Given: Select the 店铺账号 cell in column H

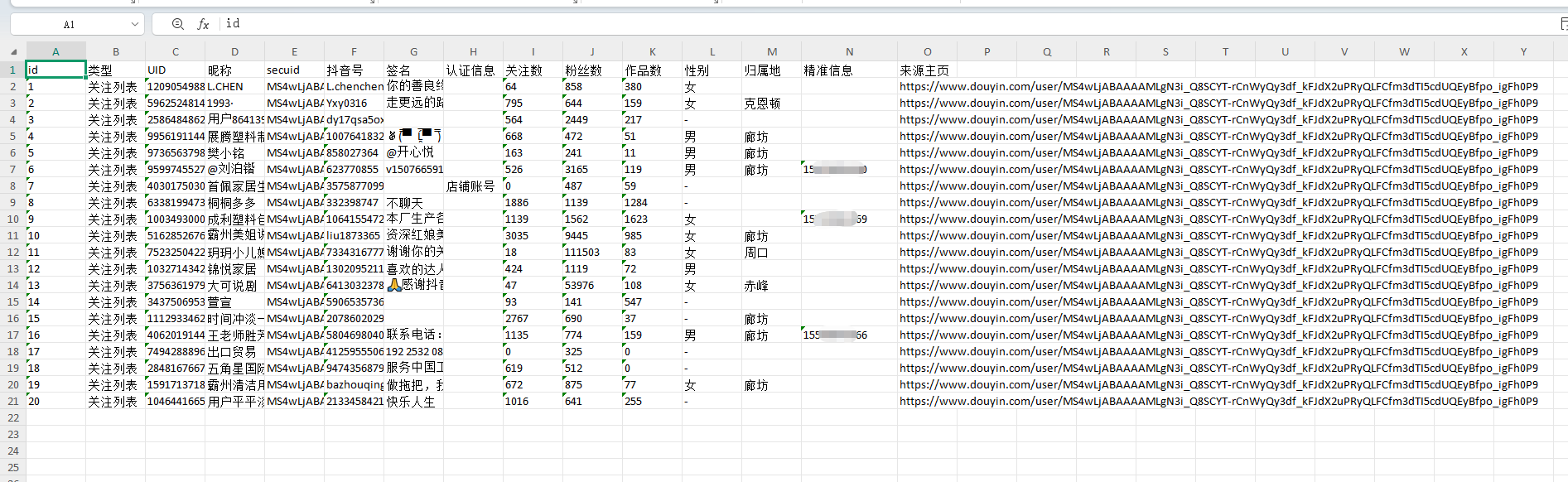Looking at the screenshot, I should click(470, 186).
